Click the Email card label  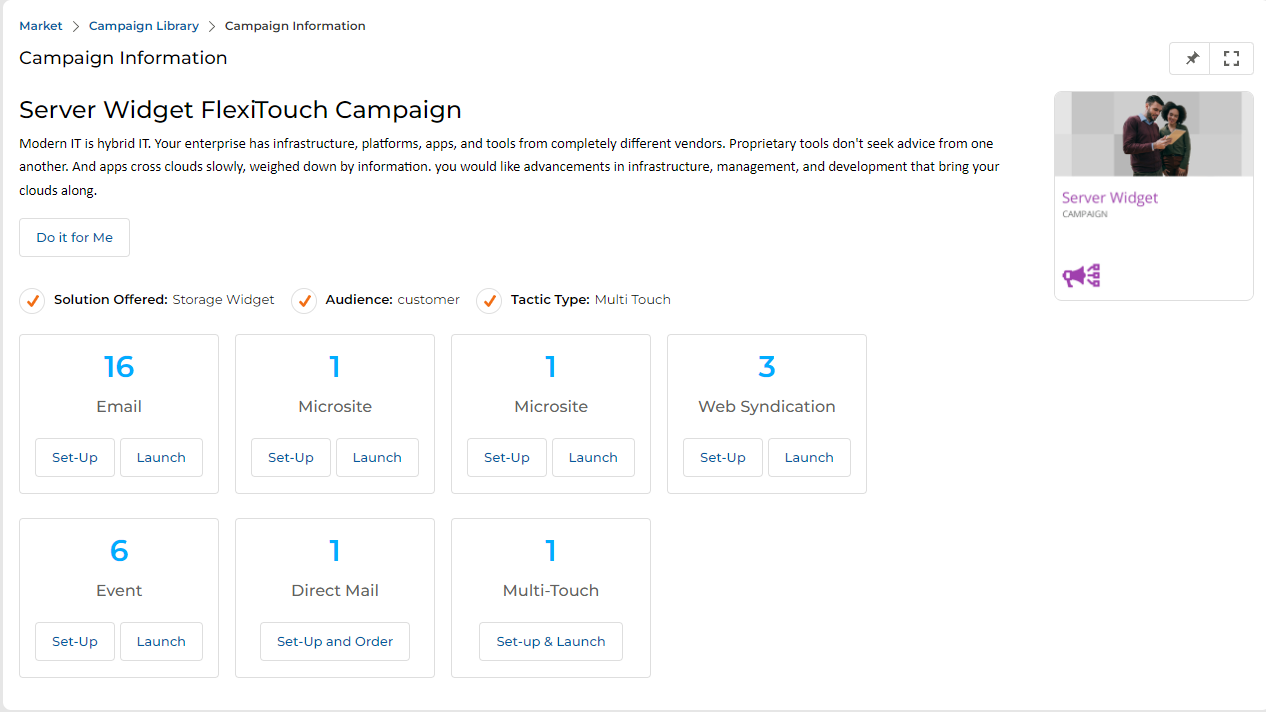[119, 407]
